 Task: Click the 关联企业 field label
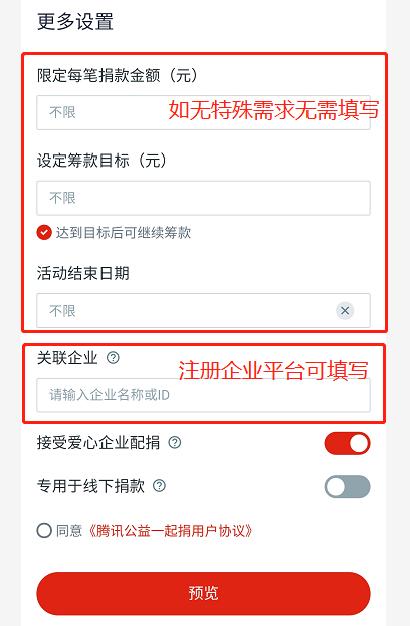(67, 357)
